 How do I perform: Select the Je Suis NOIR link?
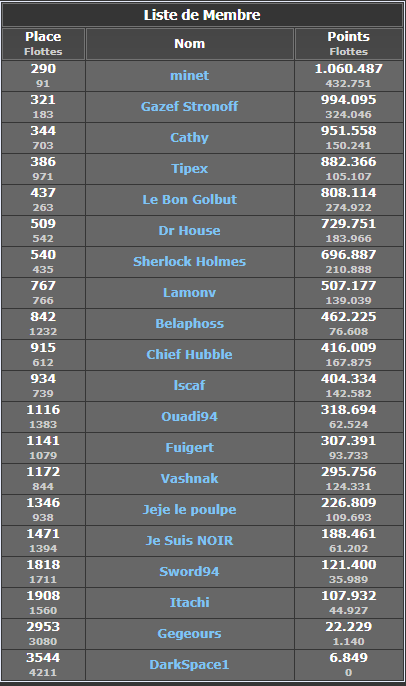coord(189,541)
